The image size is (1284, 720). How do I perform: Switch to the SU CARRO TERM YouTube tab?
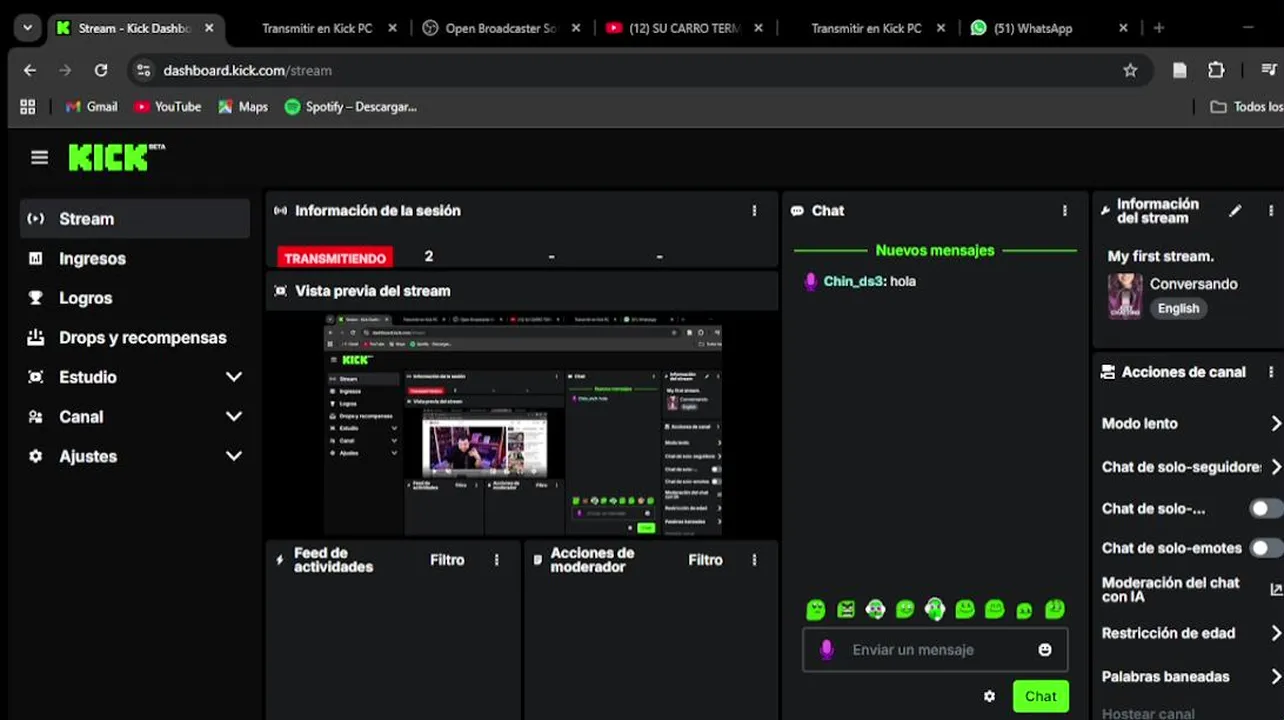(x=685, y=28)
